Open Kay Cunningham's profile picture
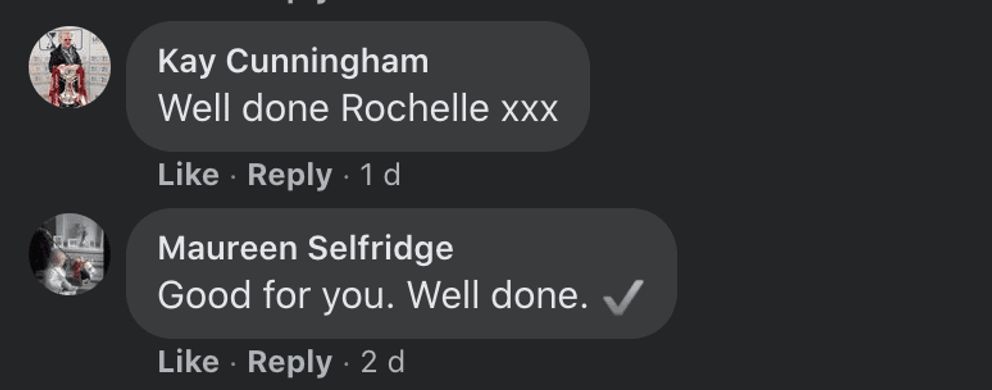 coord(70,66)
